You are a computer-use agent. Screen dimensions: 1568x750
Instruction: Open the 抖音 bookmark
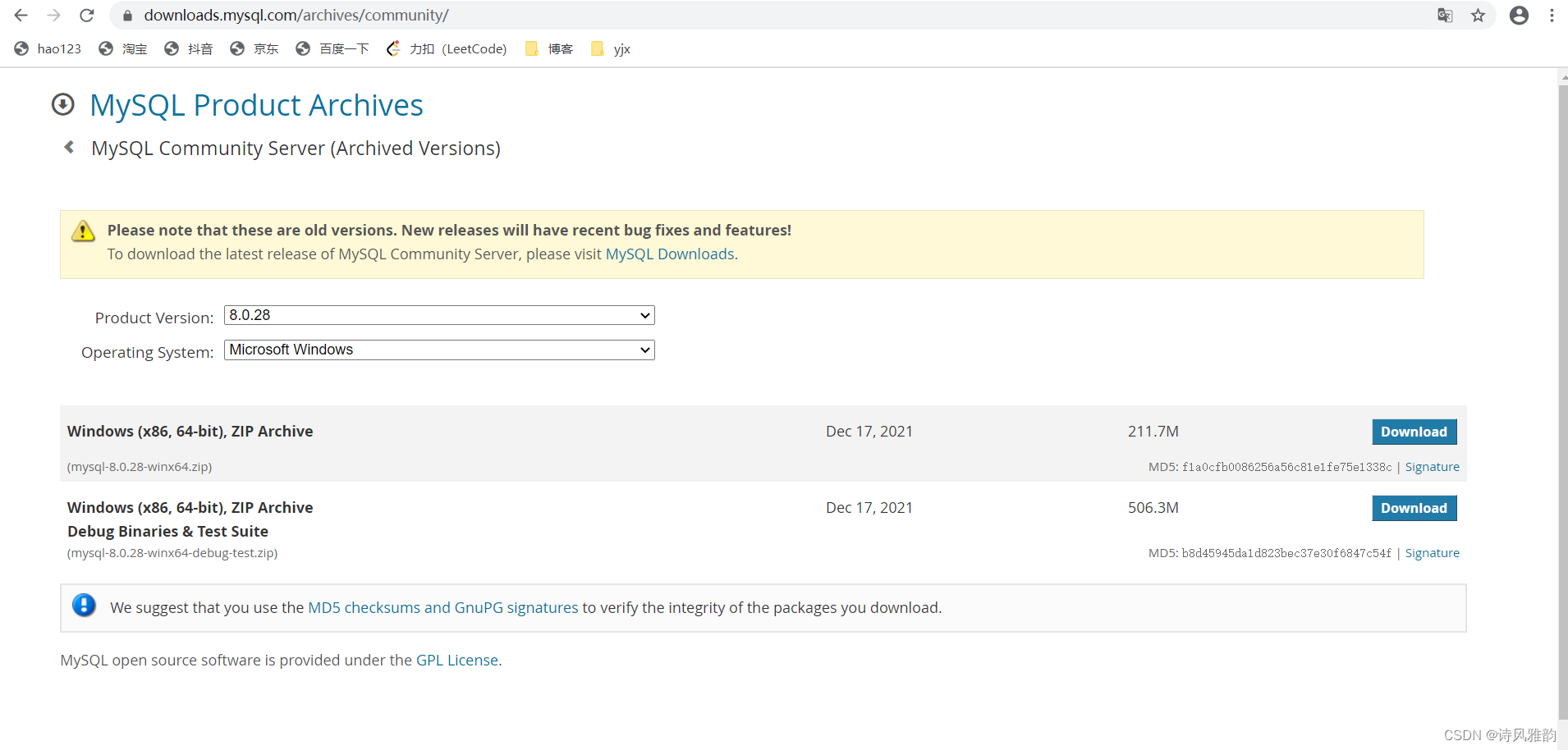tap(189, 48)
